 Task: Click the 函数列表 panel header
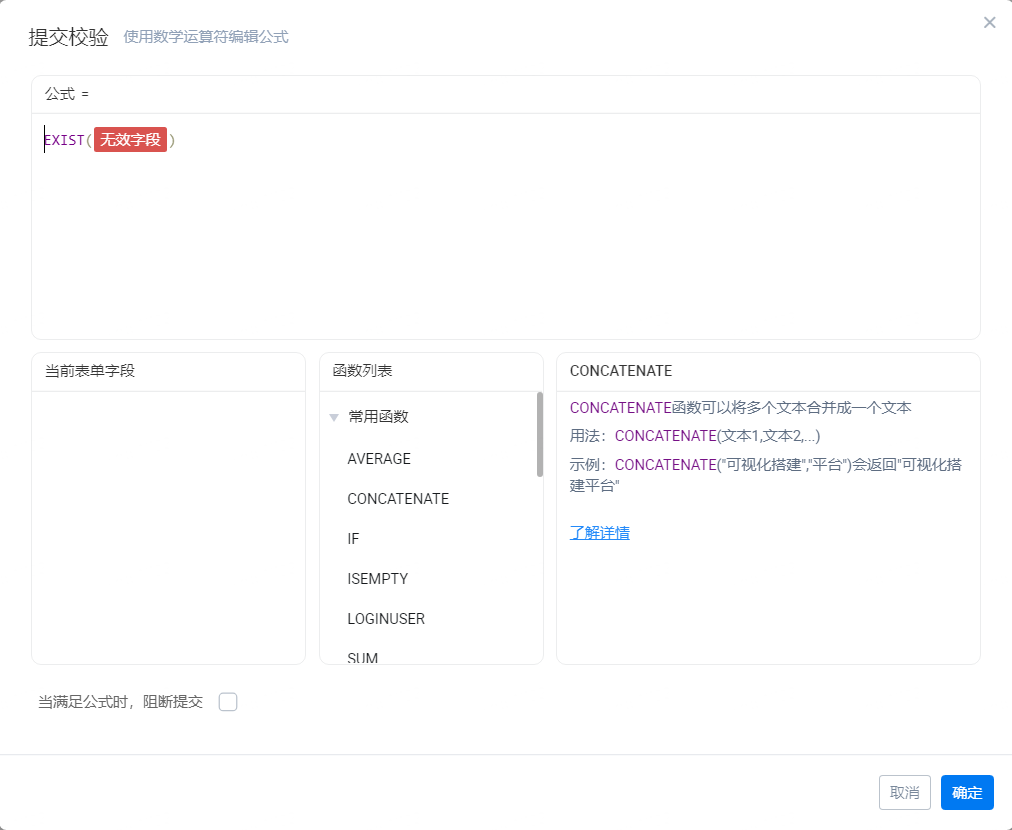(x=431, y=371)
